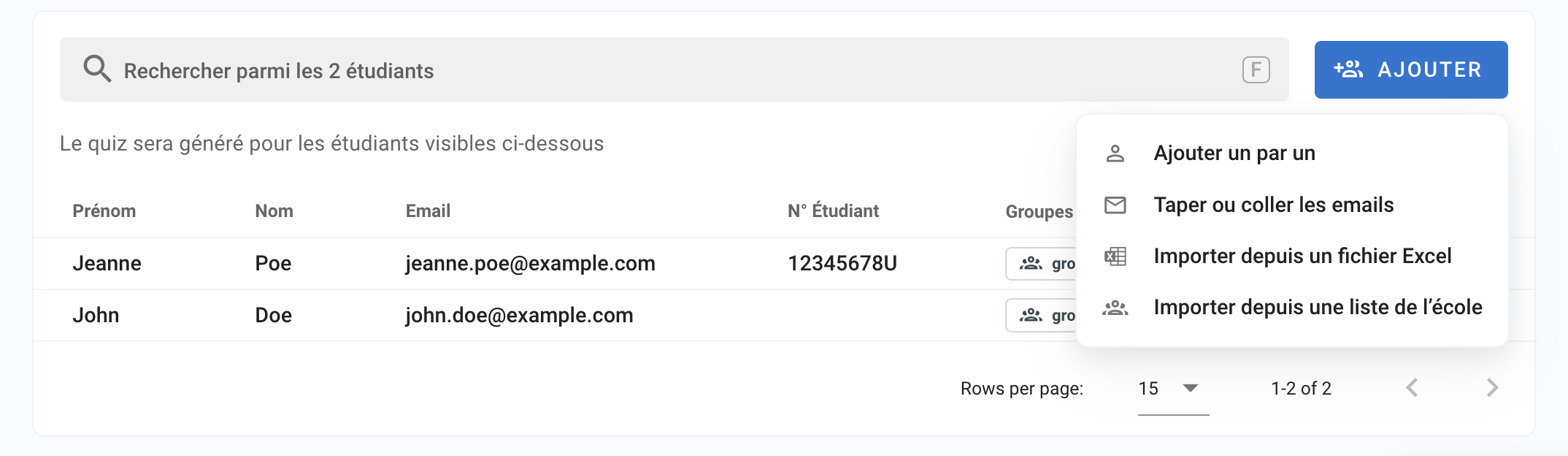Image resolution: width=1568 pixels, height=456 pixels.
Task: Click the school list group icon
Action: coord(1115,308)
